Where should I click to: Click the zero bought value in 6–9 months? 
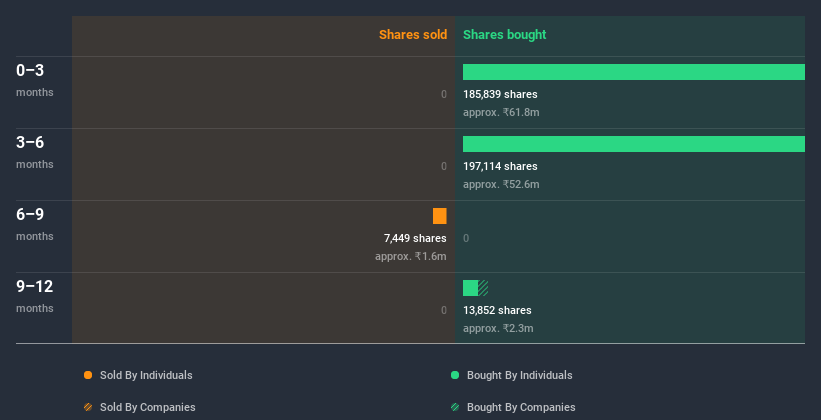pyautogui.click(x=466, y=238)
